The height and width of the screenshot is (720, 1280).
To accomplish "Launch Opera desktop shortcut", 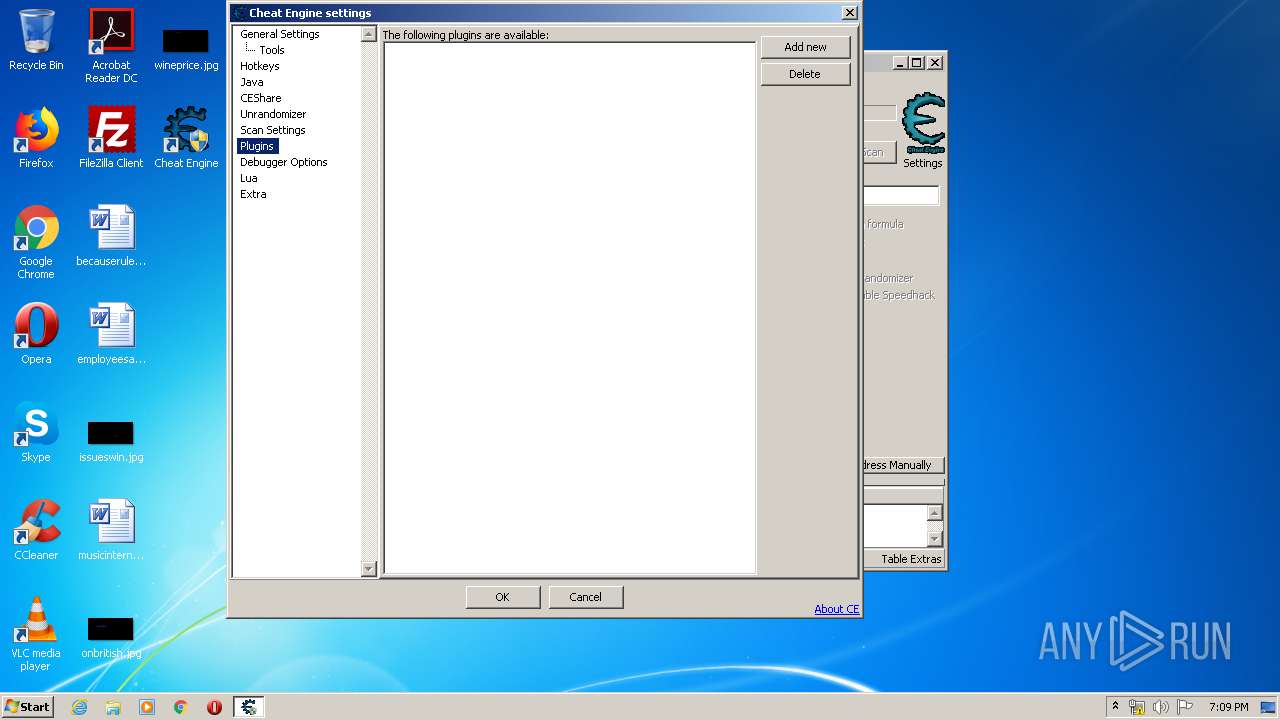I will tap(36, 334).
